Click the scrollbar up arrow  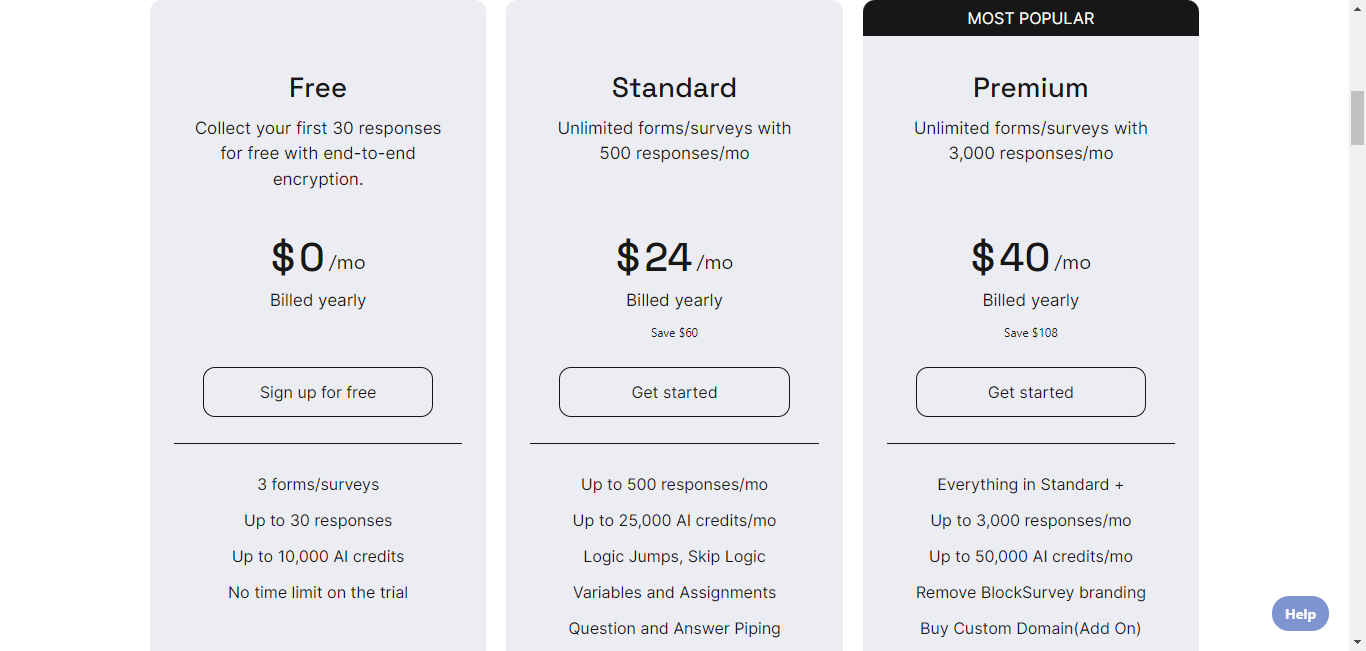(1357, 8)
